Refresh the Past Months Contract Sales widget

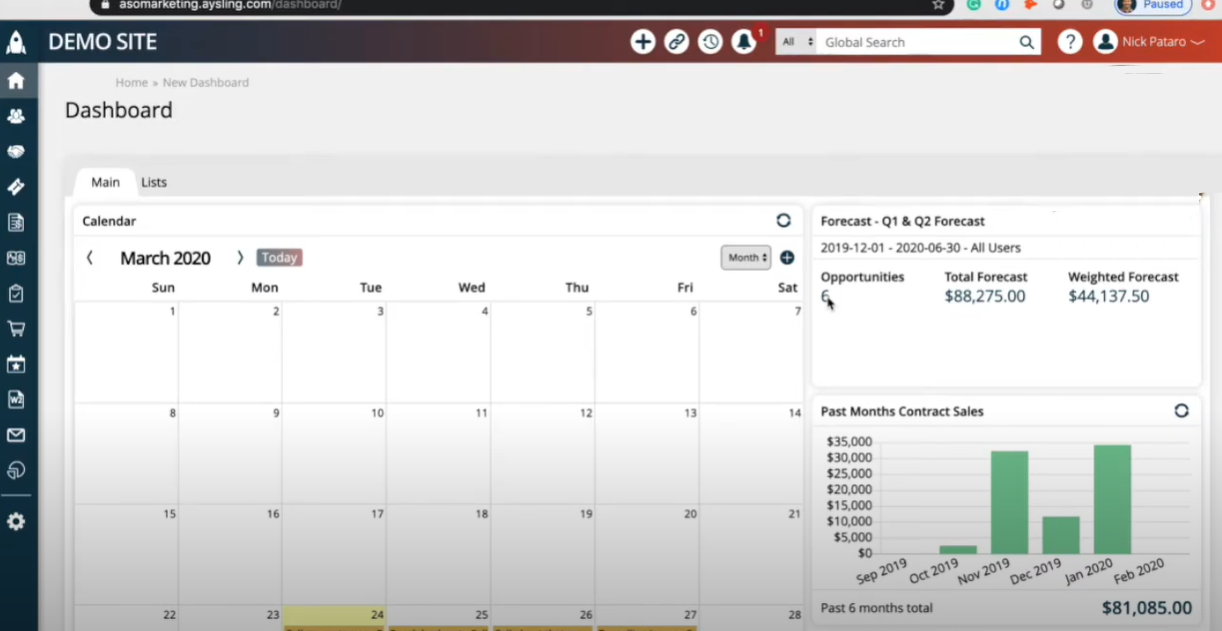(1181, 410)
